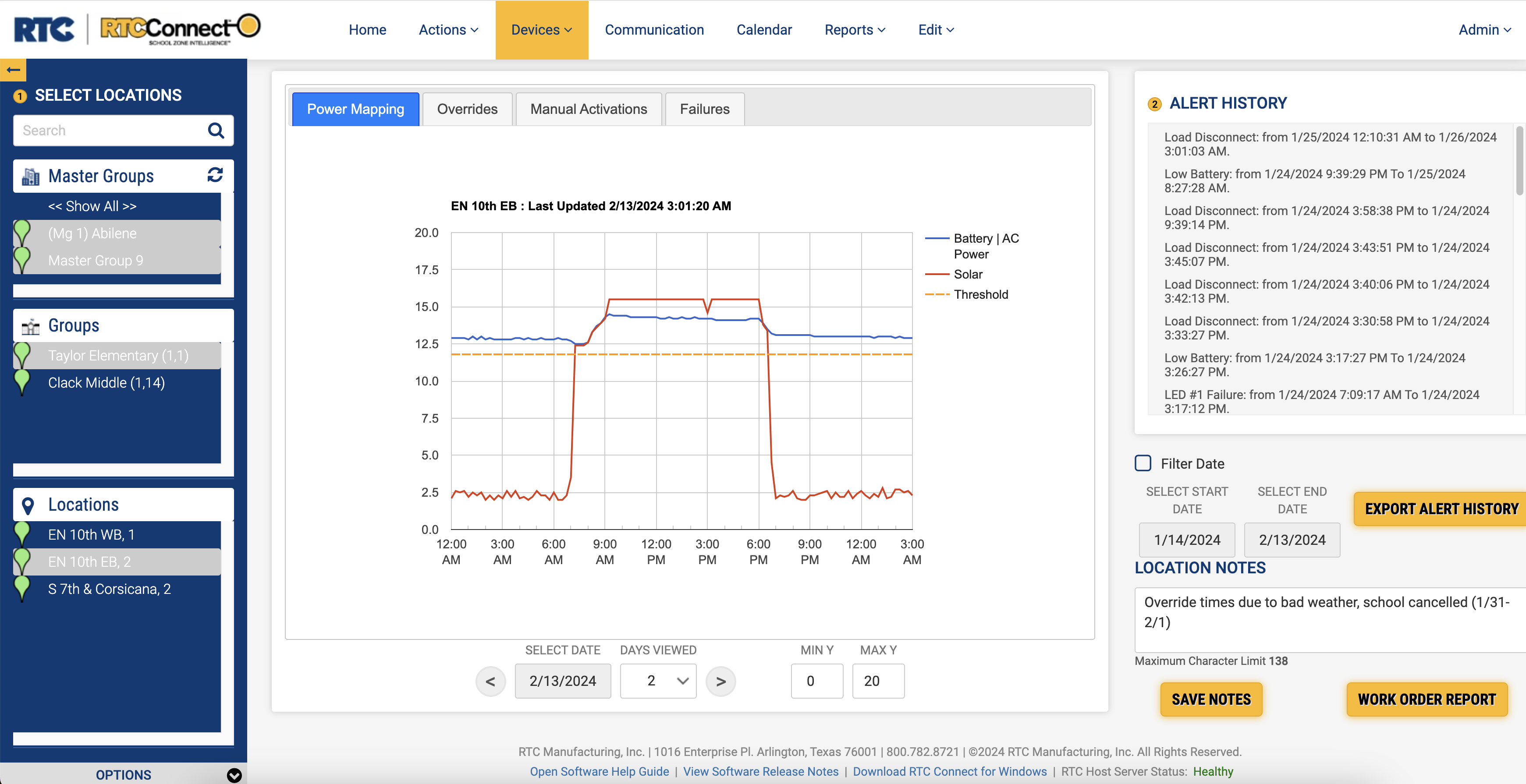
Task: Open the Reports menu dropdown
Action: (x=854, y=30)
